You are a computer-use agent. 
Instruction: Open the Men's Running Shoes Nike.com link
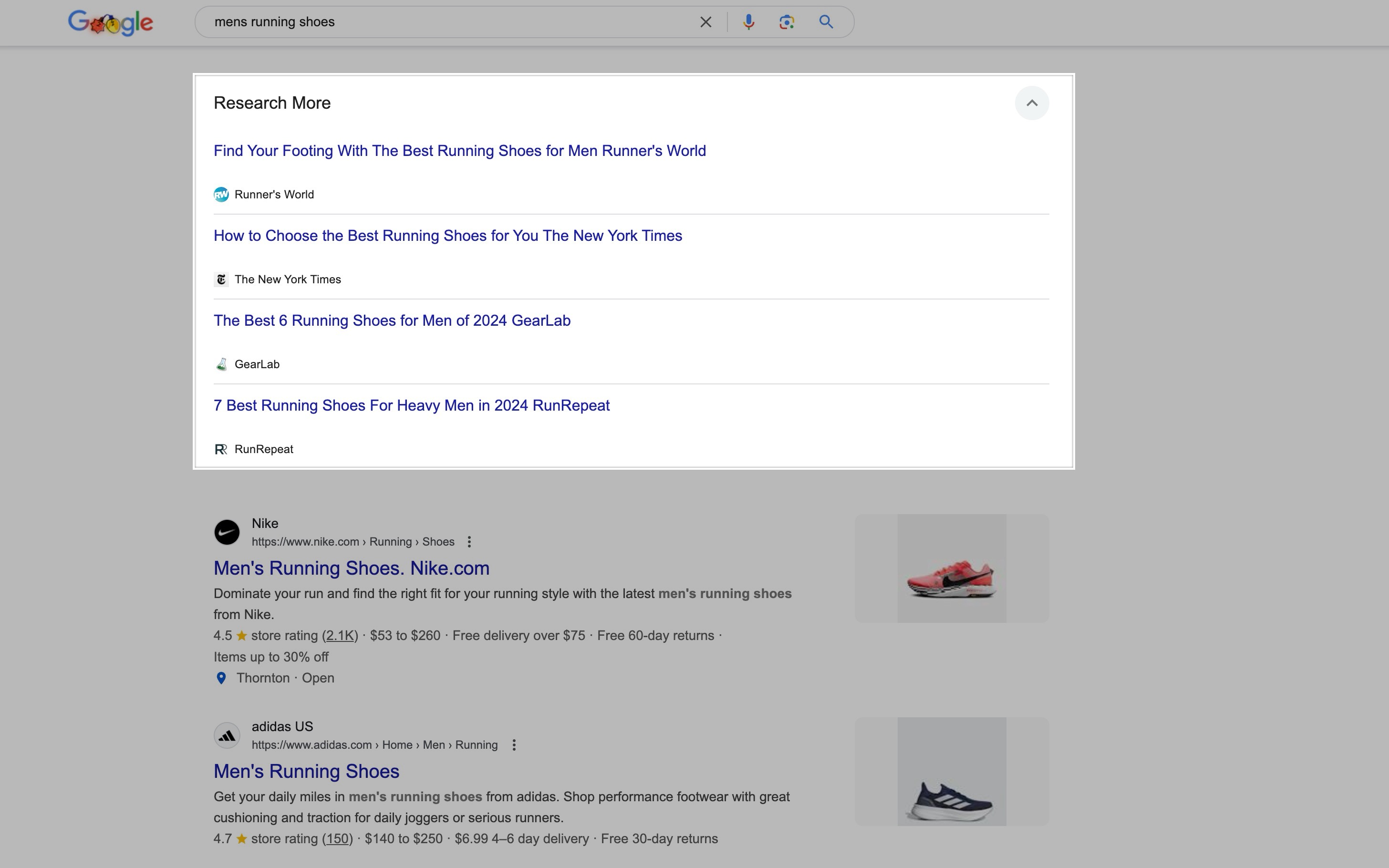pyautogui.click(x=351, y=568)
